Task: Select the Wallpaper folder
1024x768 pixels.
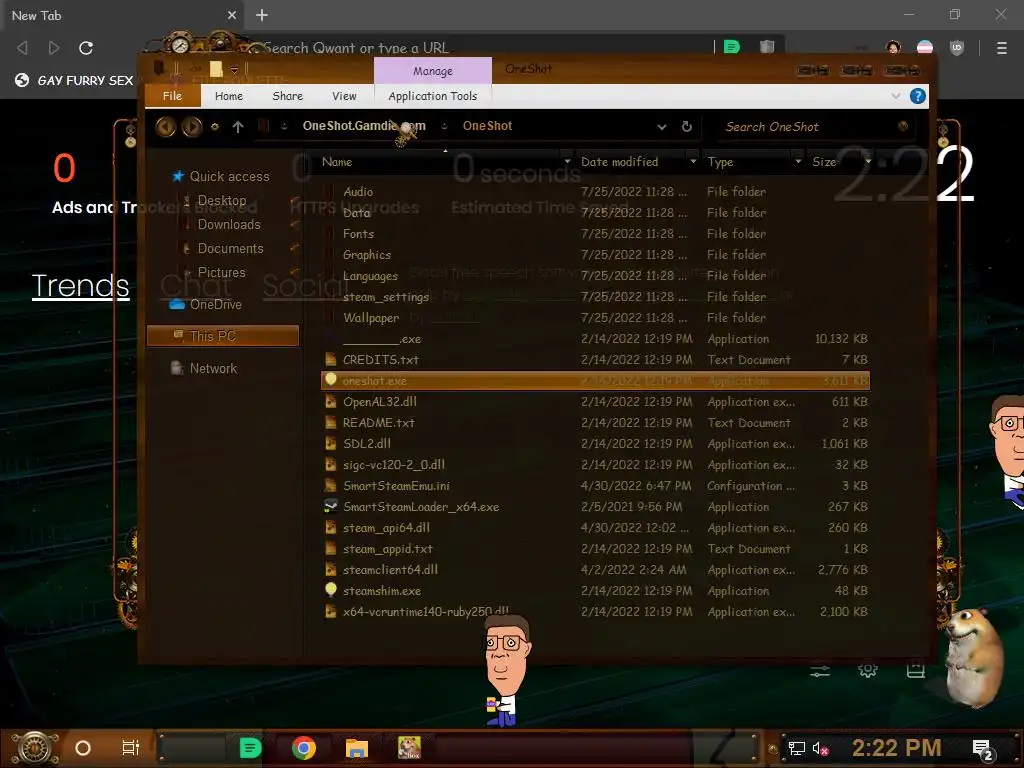Action: tap(371, 318)
